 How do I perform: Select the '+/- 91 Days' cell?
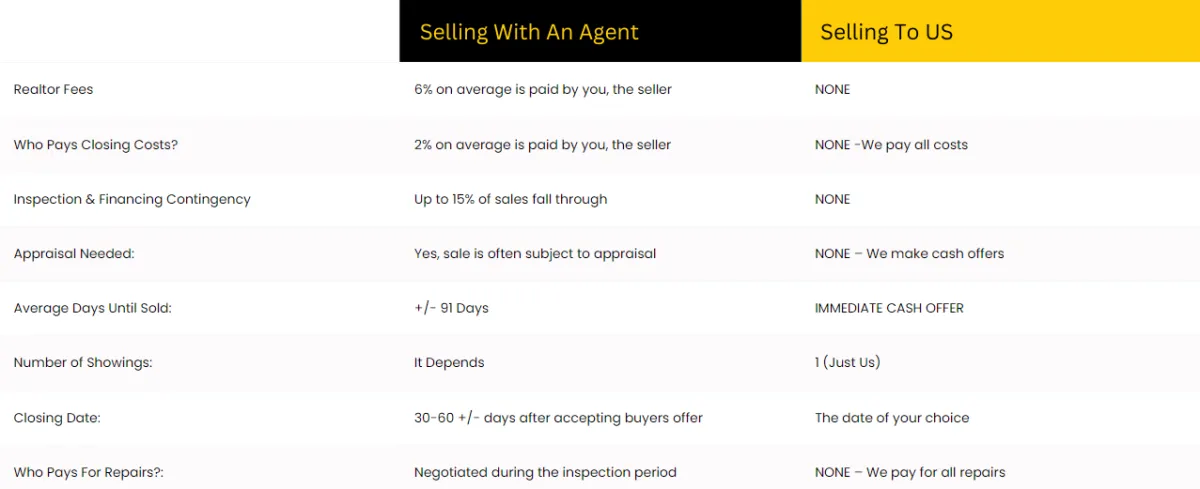pos(451,308)
